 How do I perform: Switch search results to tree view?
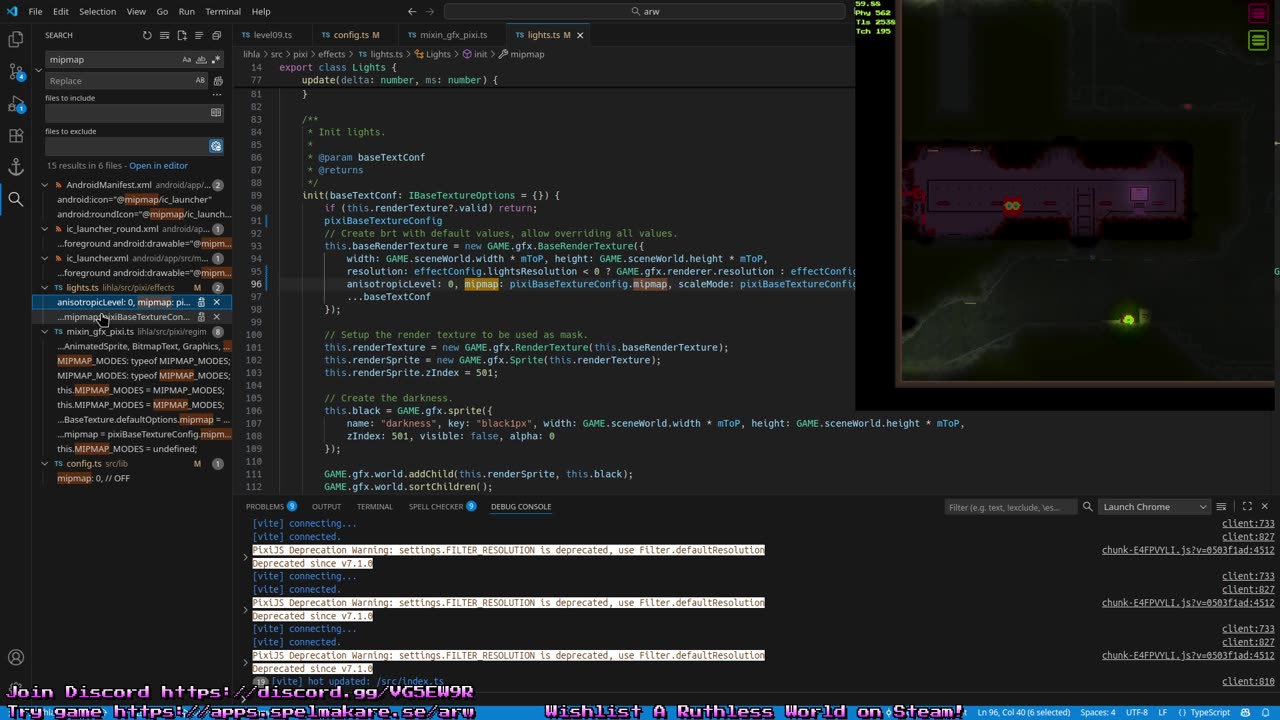(x=199, y=35)
